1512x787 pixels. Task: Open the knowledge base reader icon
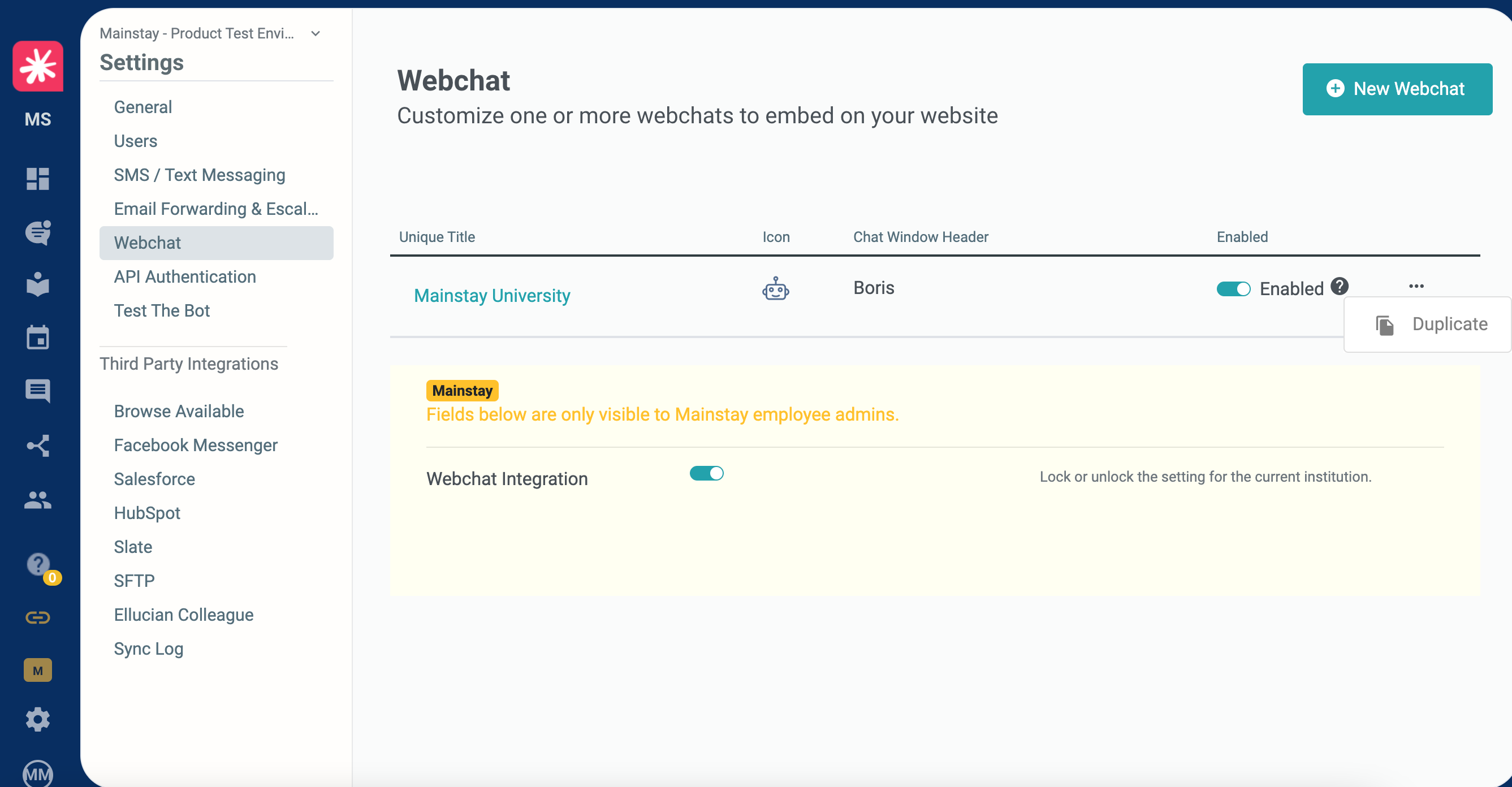click(x=37, y=284)
